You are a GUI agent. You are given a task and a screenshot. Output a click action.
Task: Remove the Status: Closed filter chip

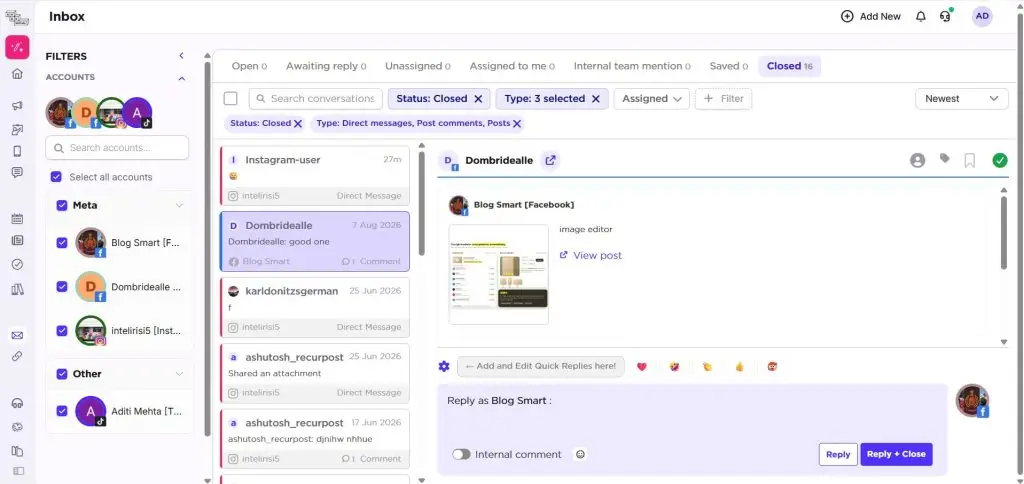[298, 123]
